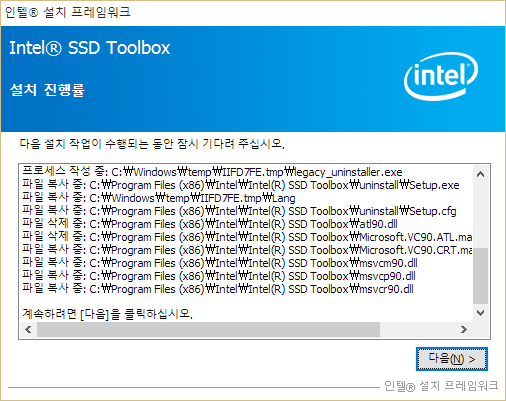
Task: Click the horizontal scrollbar thumb in the log
Action: click(x=208, y=330)
